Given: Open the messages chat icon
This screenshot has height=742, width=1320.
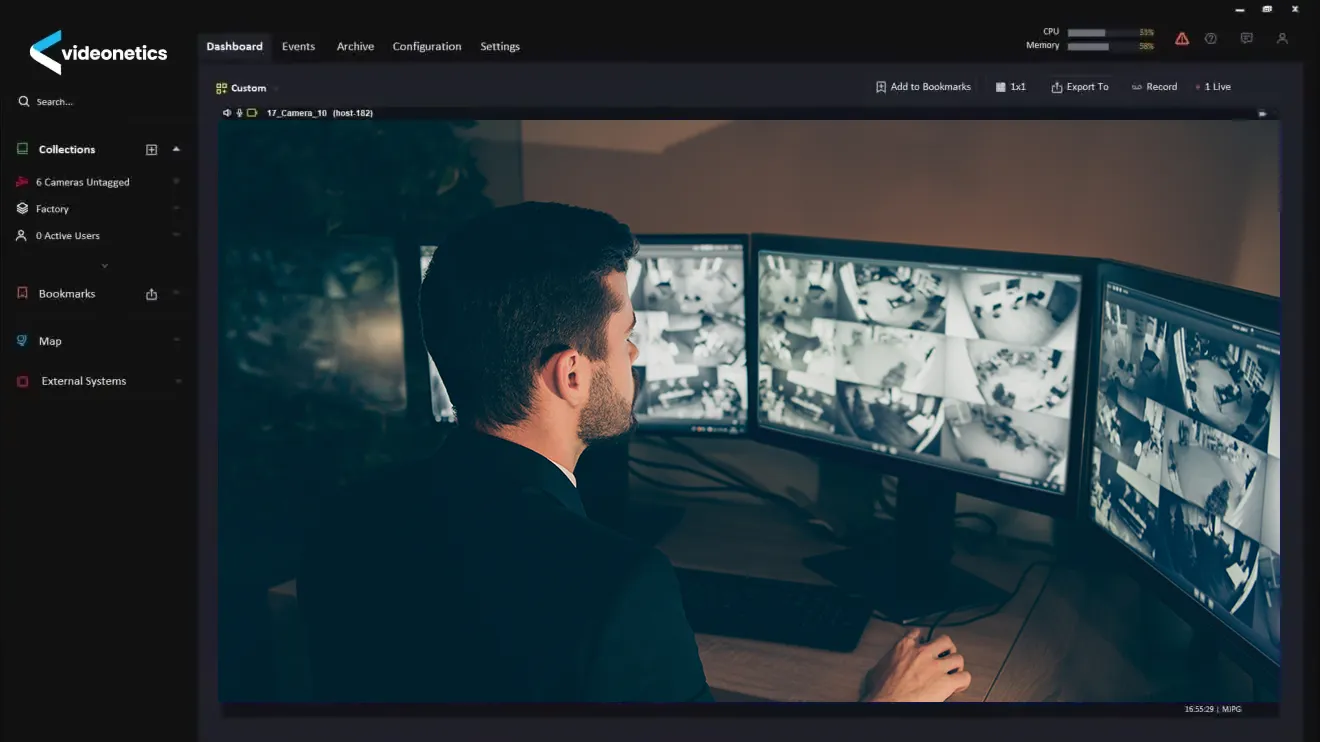Looking at the screenshot, I should (1246, 39).
